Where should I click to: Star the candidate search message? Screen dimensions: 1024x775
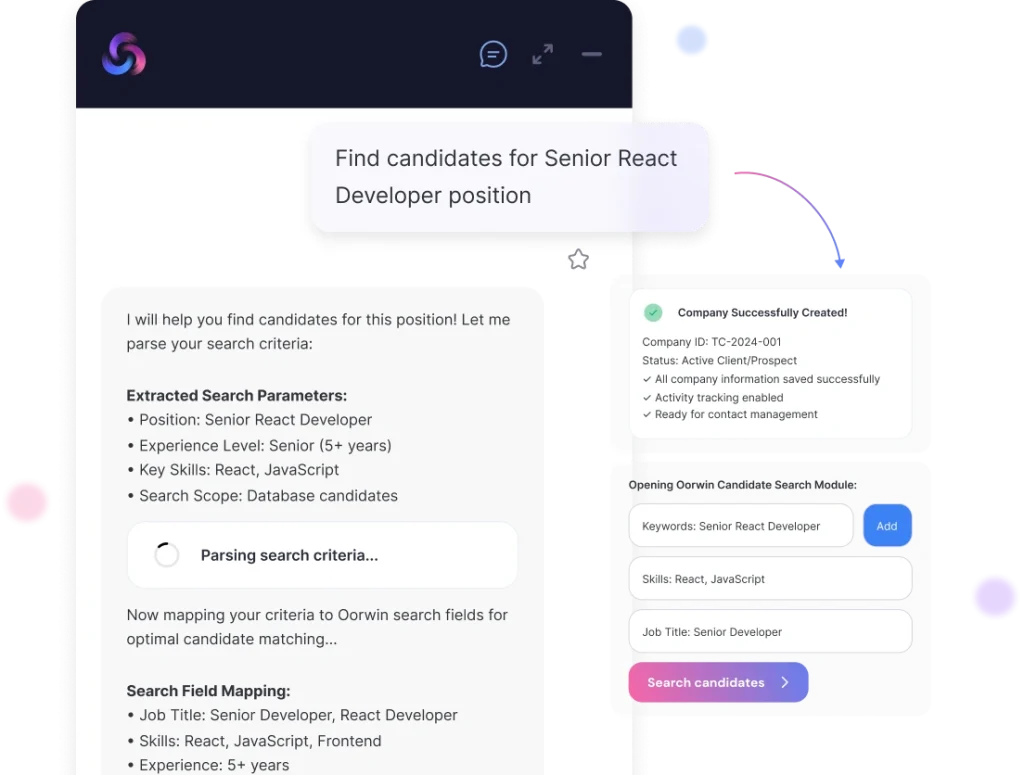[578, 260]
